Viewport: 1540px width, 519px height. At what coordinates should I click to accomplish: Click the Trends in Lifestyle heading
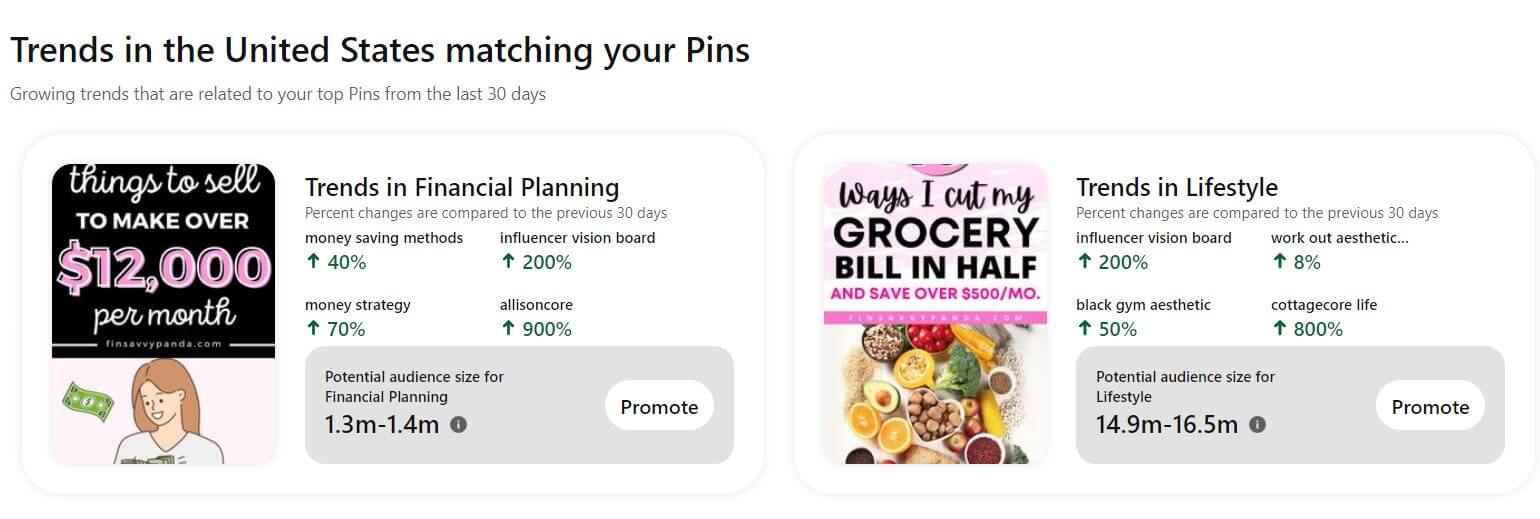point(1177,187)
